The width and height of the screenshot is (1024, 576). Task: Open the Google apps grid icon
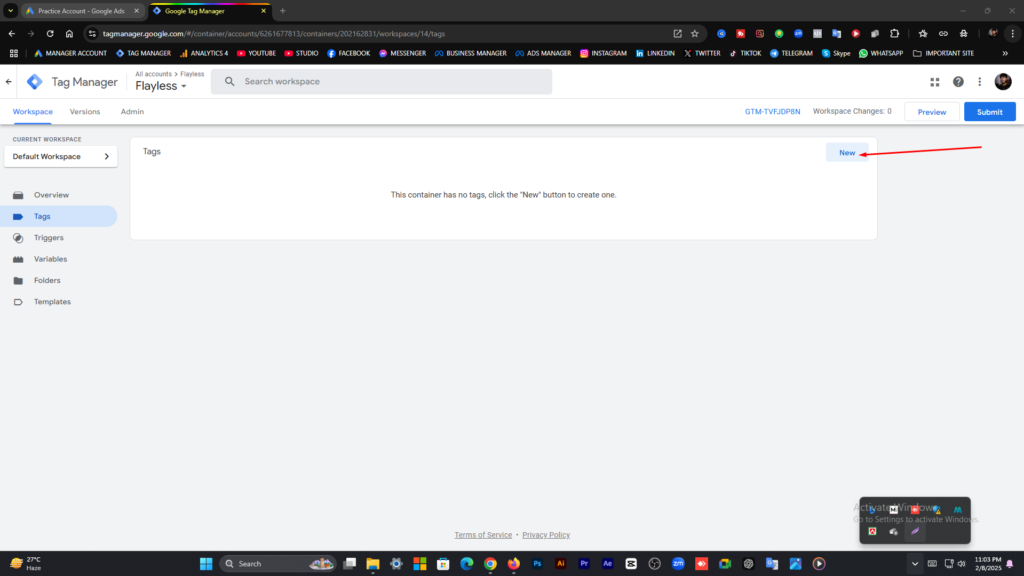935,82
